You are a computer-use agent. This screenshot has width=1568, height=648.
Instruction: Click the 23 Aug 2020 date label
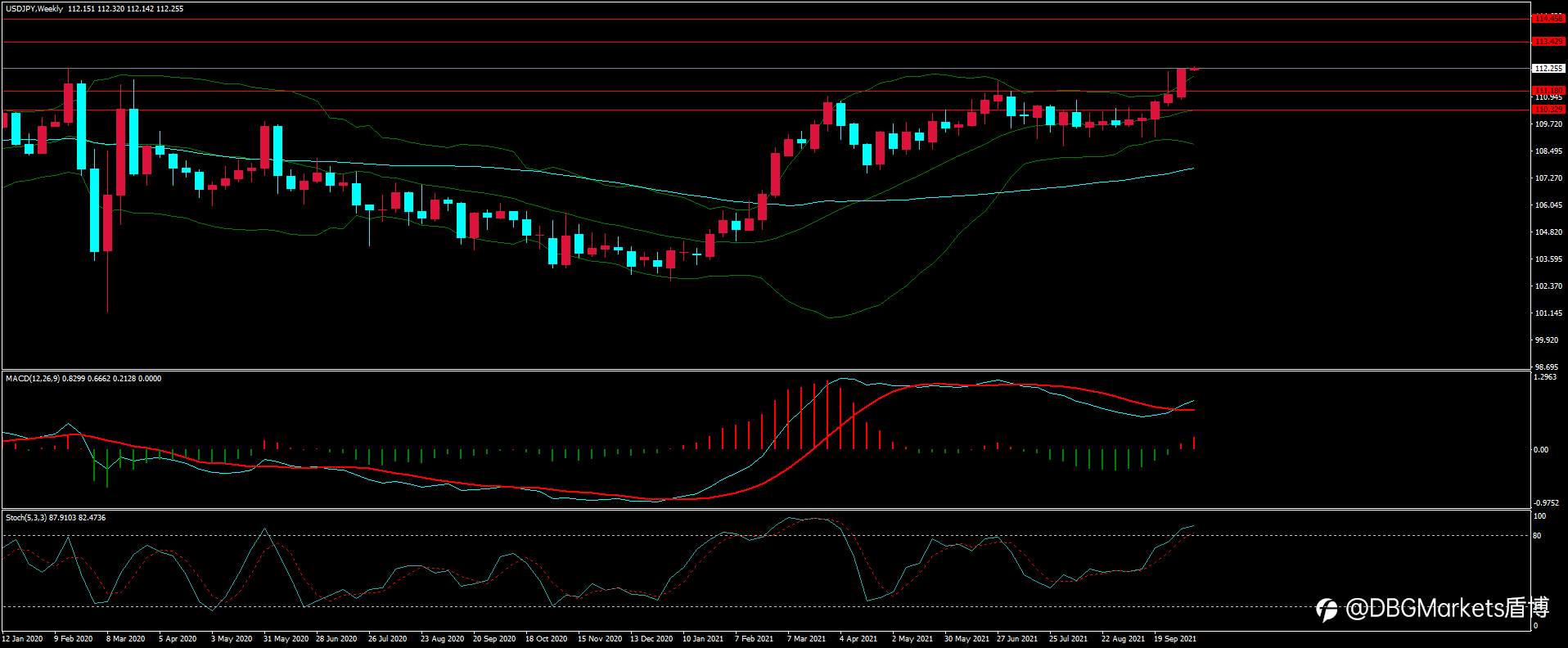click(x=443, y=639)
